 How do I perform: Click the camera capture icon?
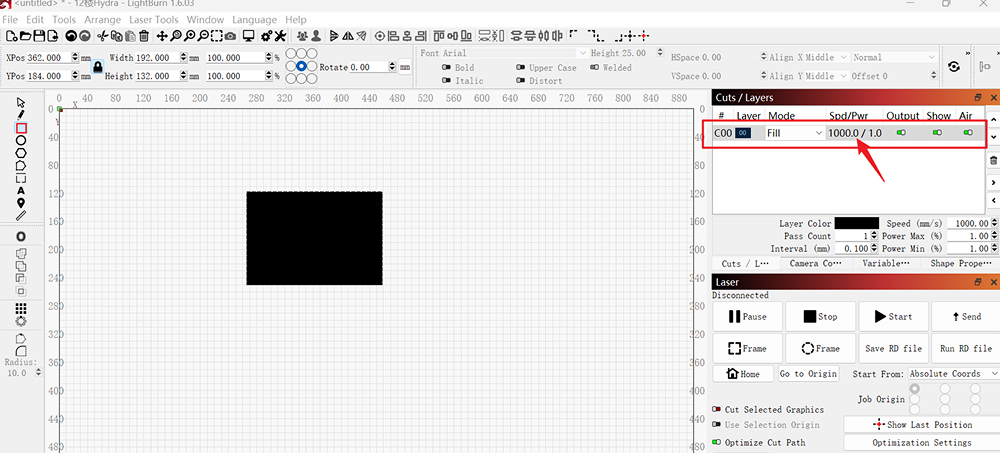point(231,36)
